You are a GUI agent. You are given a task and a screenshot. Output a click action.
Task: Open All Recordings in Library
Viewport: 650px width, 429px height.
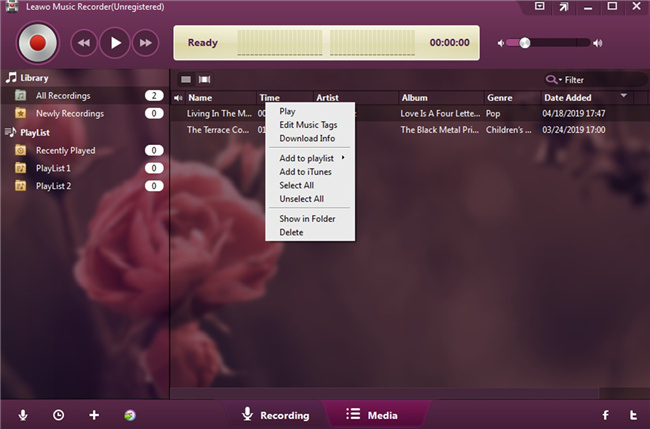(85, 96)
